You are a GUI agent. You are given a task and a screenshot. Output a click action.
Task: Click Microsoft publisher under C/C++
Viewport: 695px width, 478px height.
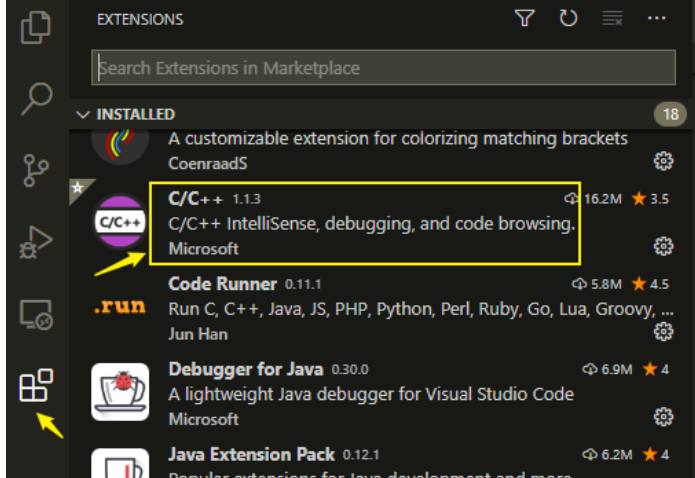coord(203,249)
